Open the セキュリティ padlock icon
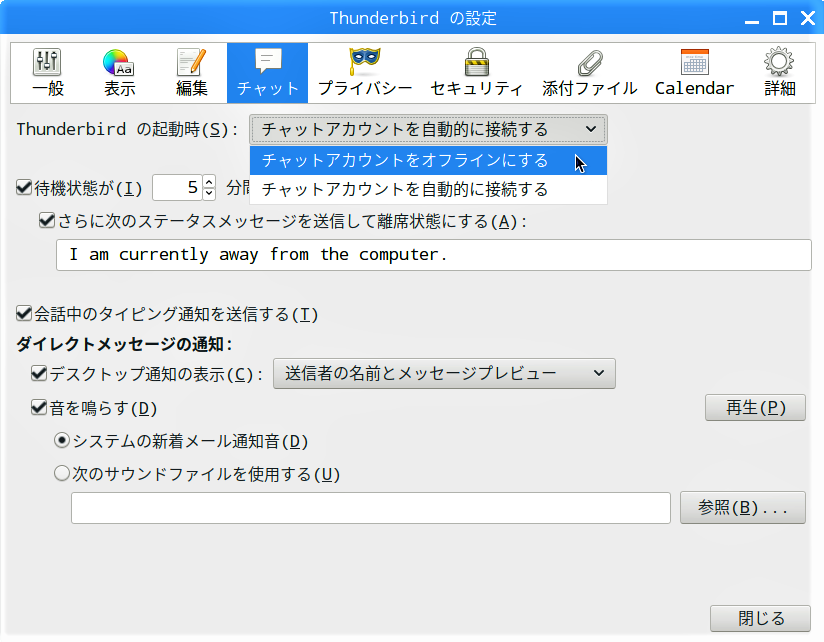Image resolution: width=824 pixels, height=642 pixels. [x=477, y=73]
